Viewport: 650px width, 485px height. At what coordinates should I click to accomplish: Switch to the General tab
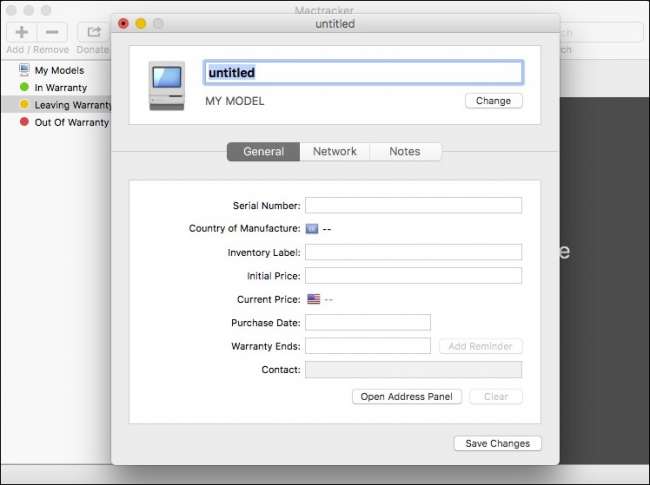263,151
